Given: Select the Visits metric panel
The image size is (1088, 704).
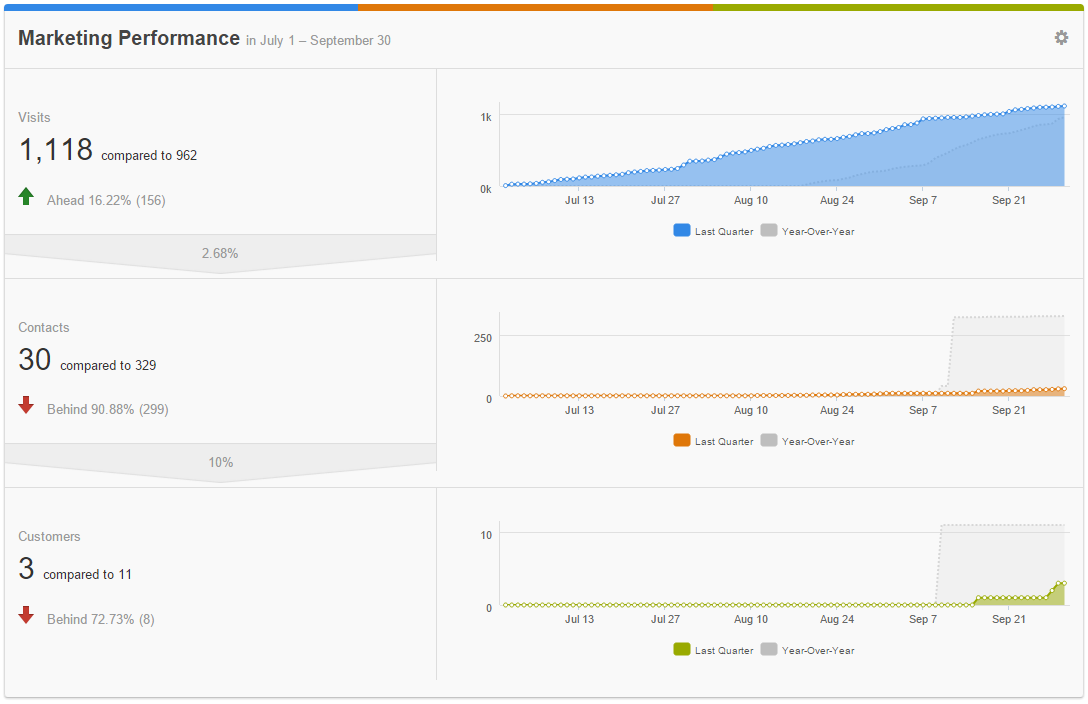Looking at the screenshot, I should pyautogui.click(x=150, y=150).
